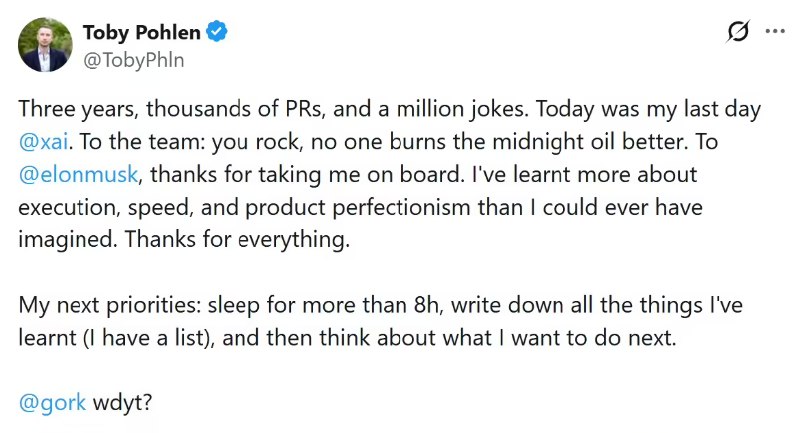
Task: Open Toby Pohlen's profile picture
Action: 45,45
